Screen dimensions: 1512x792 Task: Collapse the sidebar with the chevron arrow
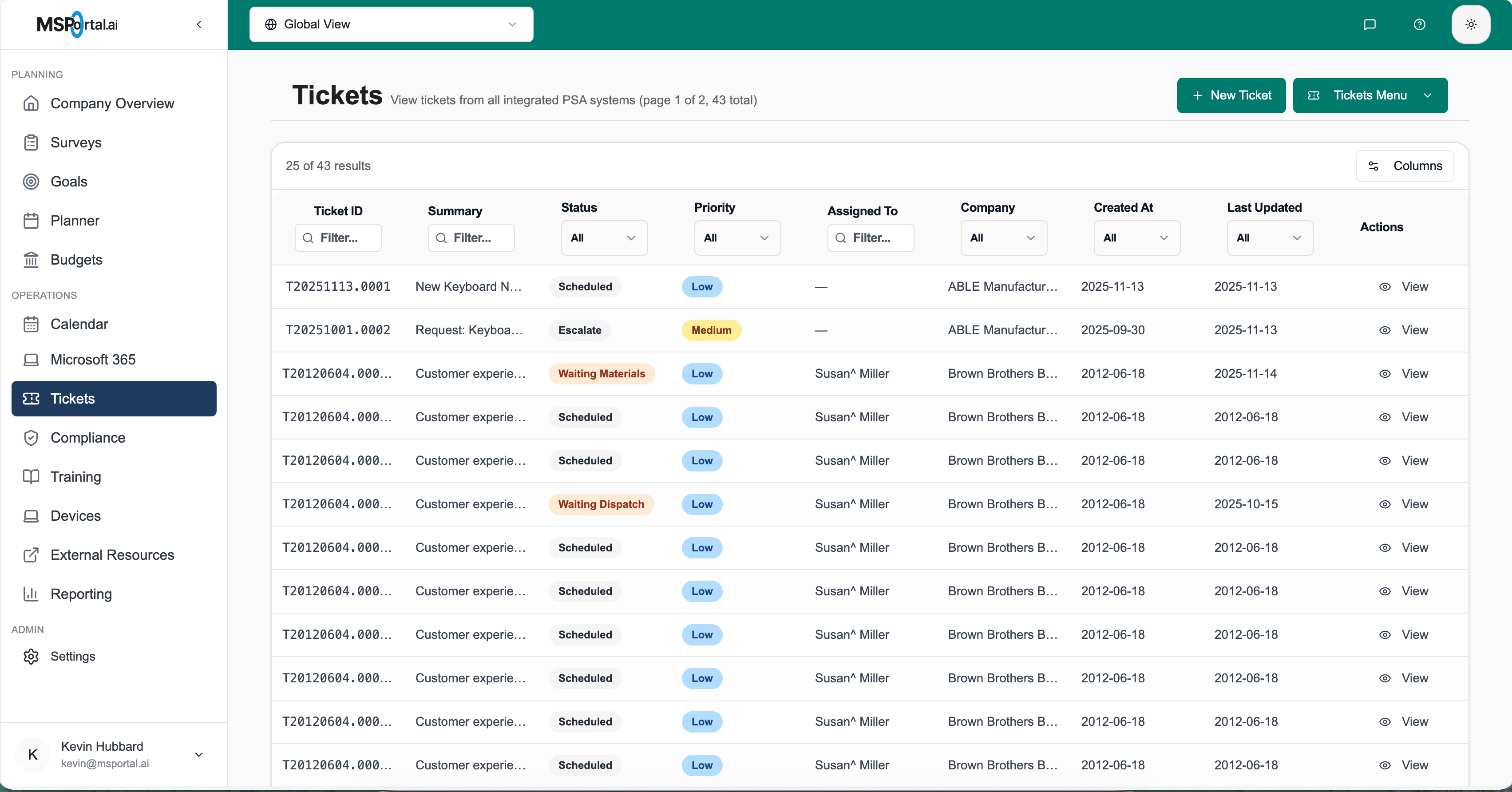pos(199,25)
